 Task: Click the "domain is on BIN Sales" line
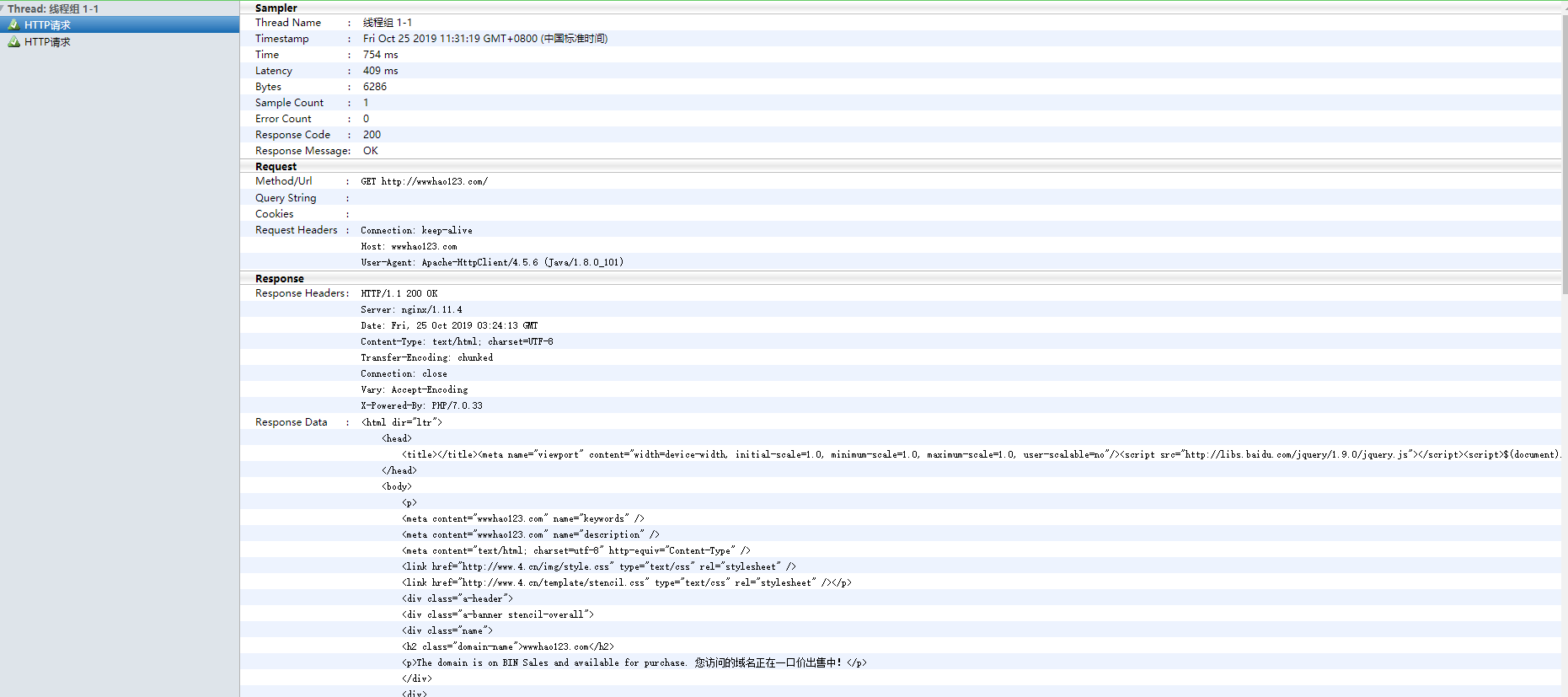634,662
